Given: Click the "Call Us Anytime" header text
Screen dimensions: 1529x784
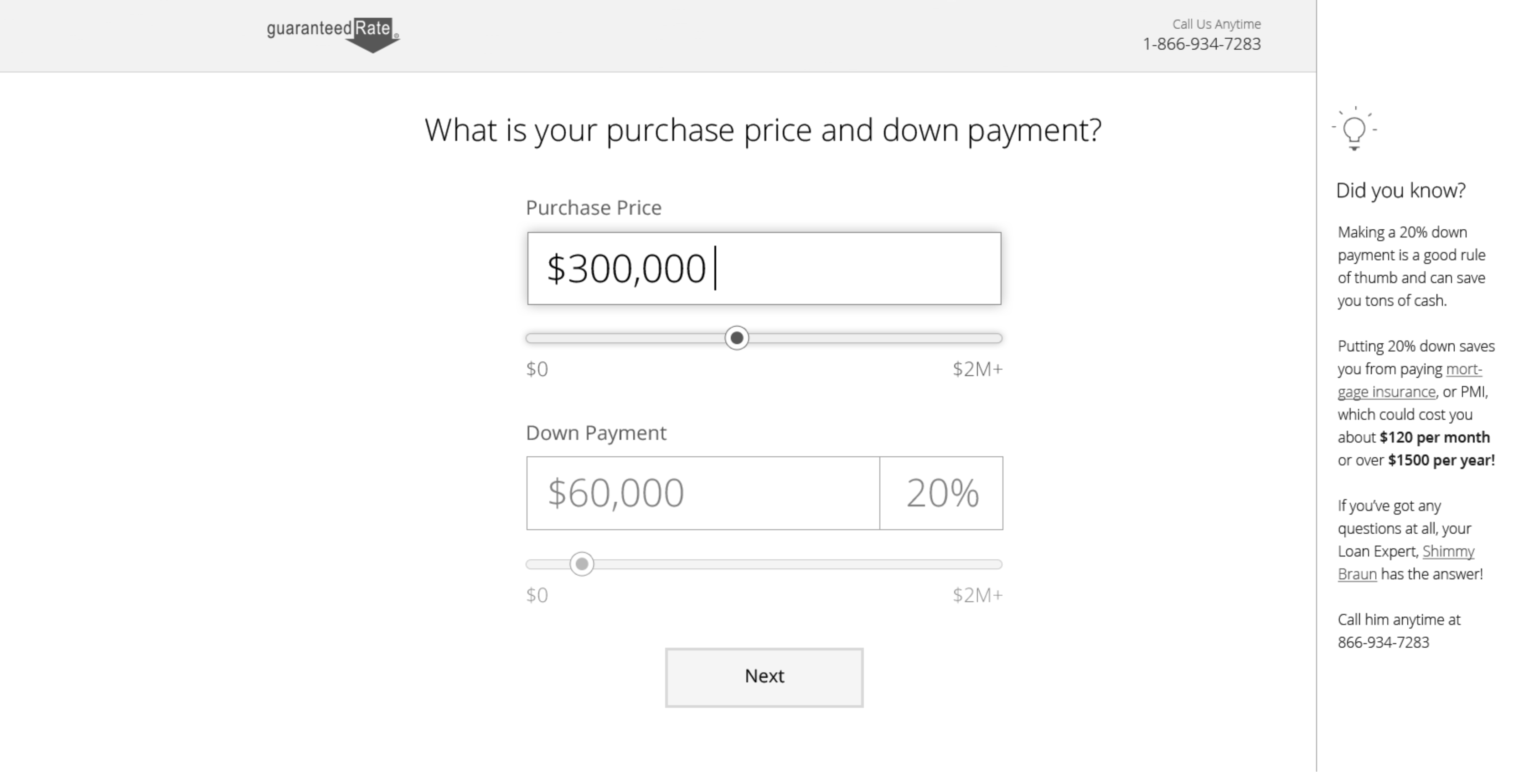Looking at the screenshot, I should pos(1216,24).
